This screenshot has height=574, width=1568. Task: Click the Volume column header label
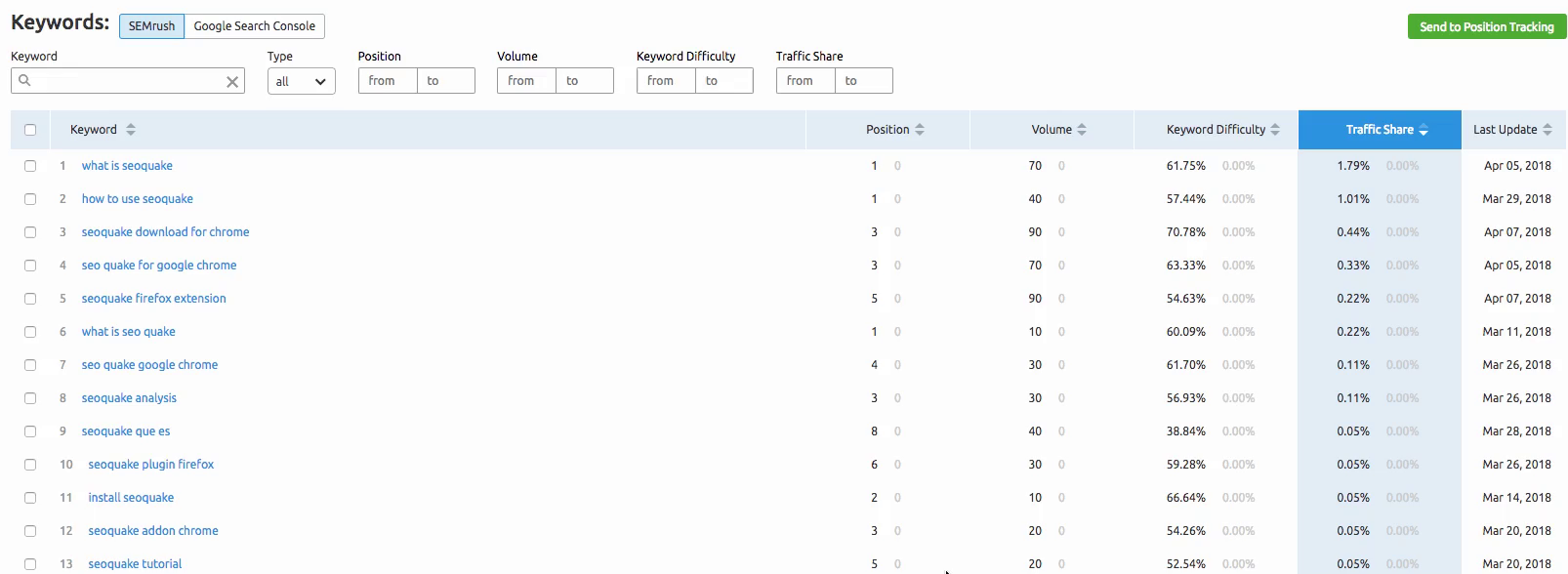[x=1052, y=130]
